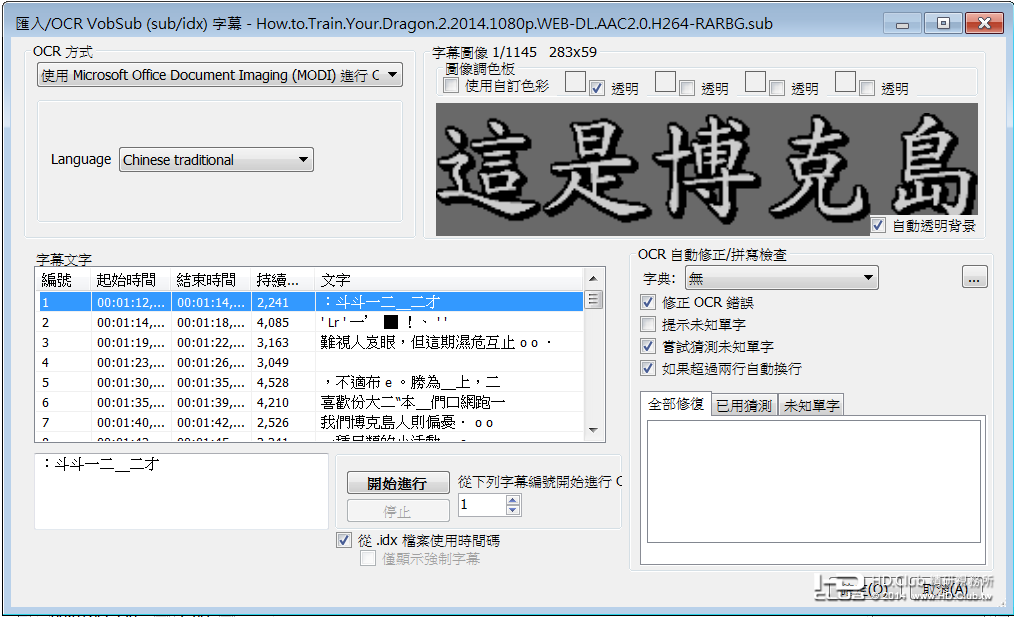Uncheck 如果超過兩行自動換行
This screenshot has height=617, width=1014.
[x=649, y=366]
